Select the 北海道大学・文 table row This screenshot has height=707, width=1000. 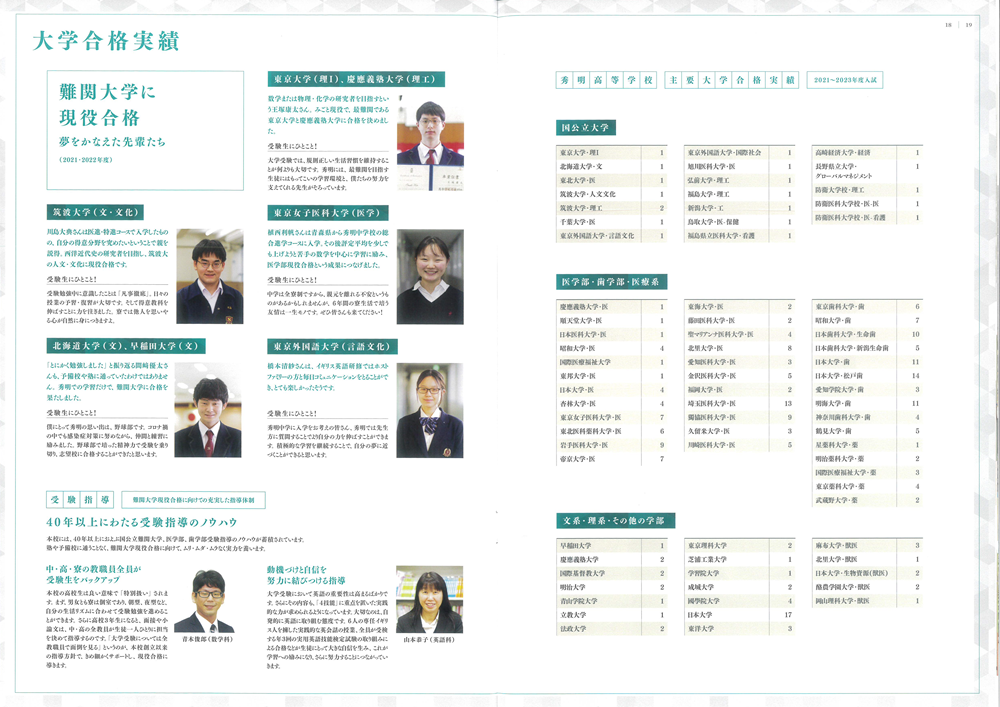pos(612,166)
